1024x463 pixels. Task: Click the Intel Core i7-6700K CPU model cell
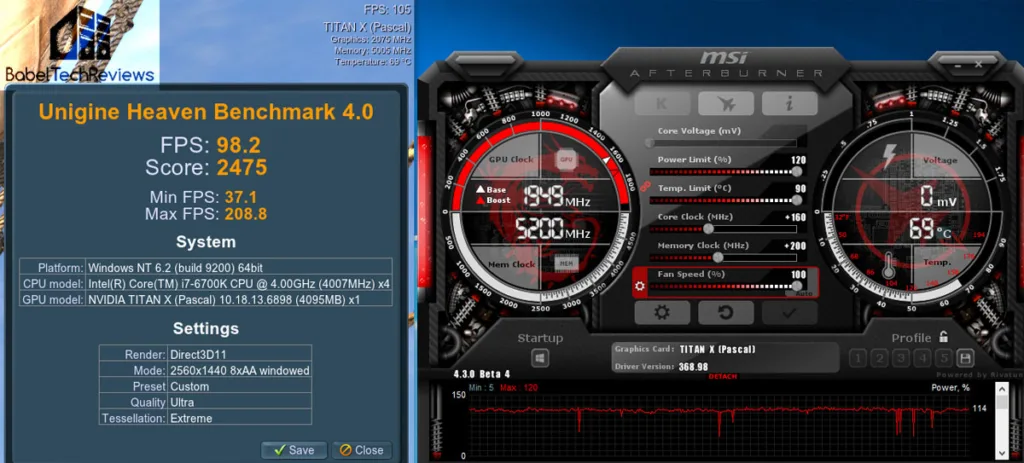point(239,283)
